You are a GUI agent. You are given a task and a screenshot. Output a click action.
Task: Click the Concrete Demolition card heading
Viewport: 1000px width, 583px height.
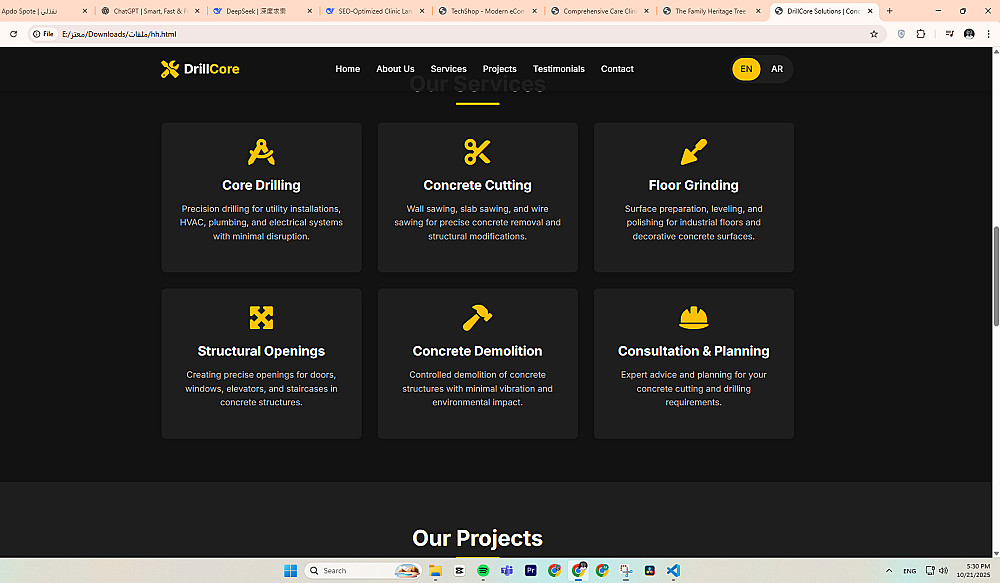[477, 351]
